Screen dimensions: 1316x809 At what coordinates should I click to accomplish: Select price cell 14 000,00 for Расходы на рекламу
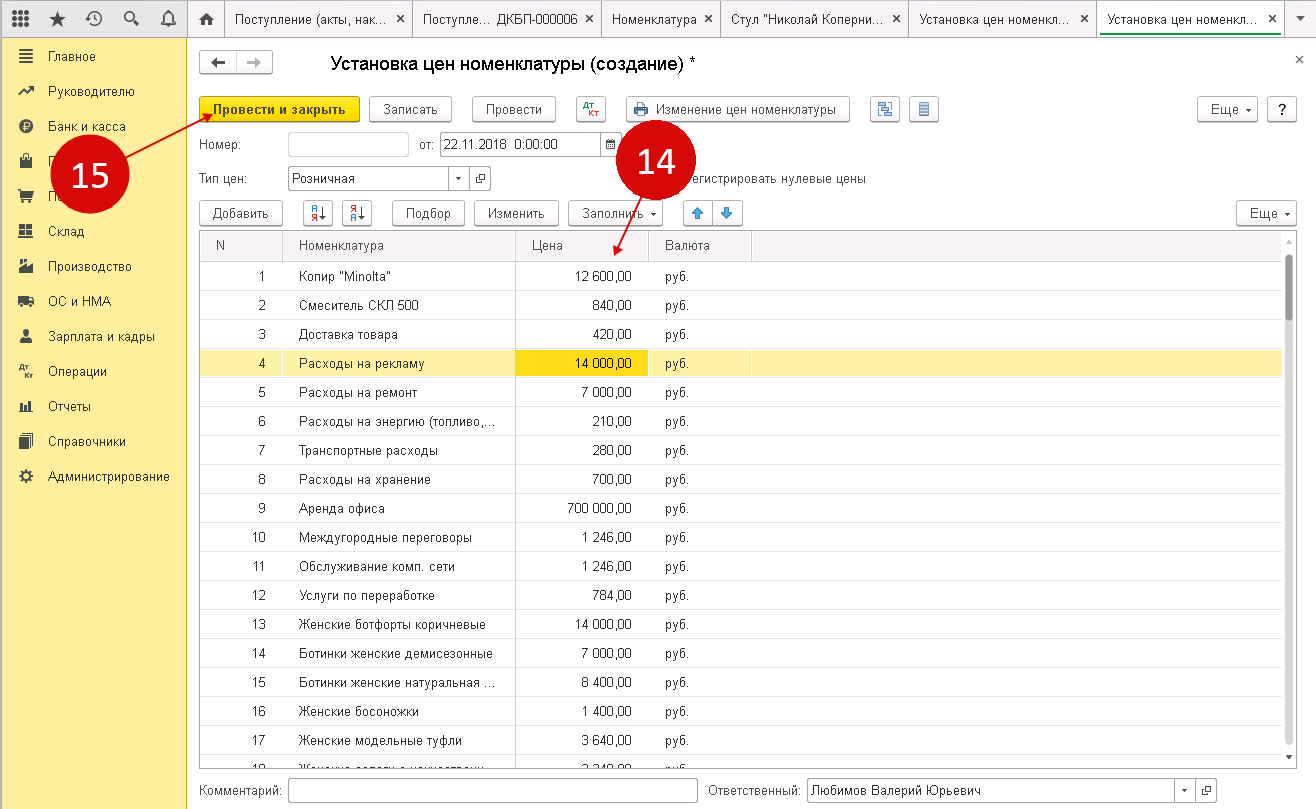pos(582,363)
